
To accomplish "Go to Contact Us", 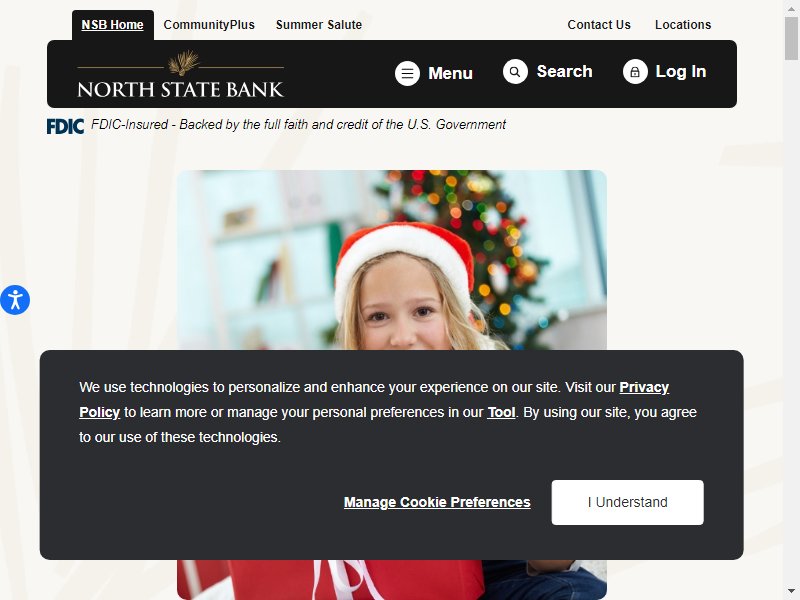I will [x=599, y=24].
